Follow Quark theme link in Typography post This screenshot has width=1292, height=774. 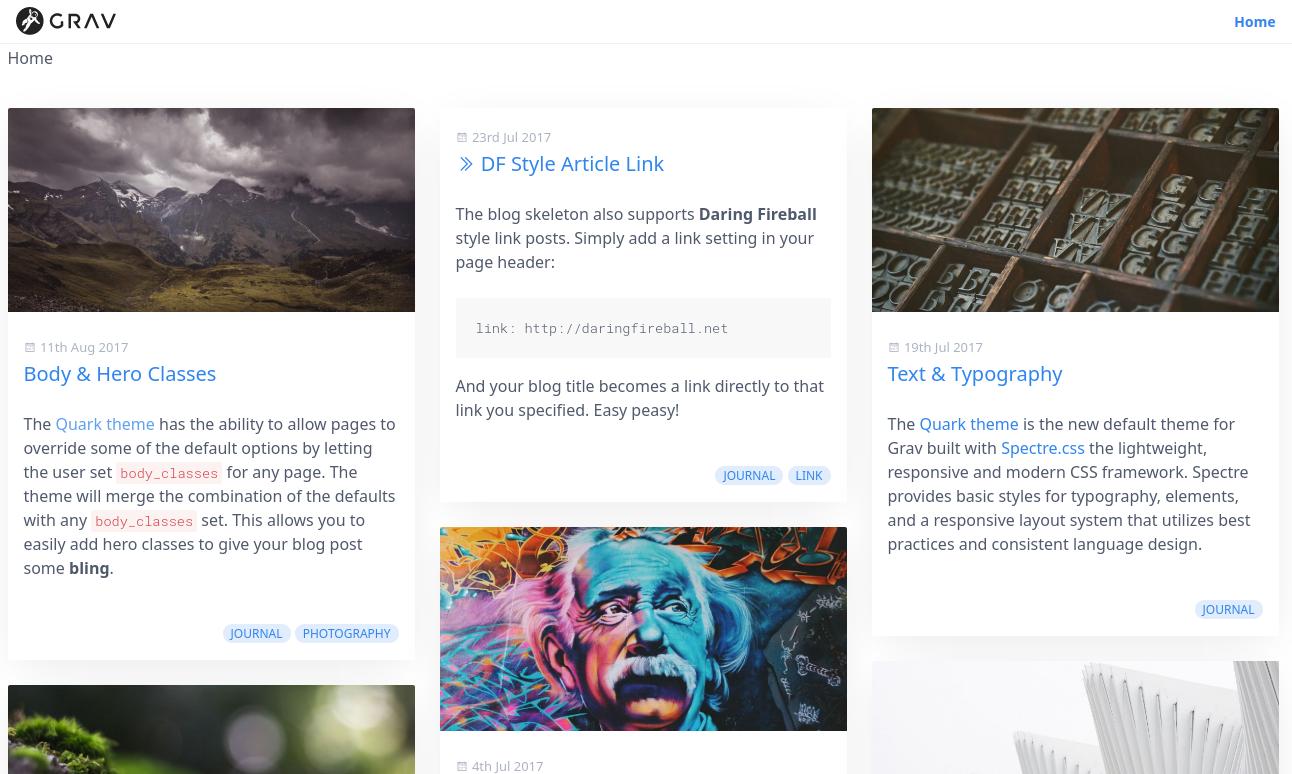point(969,424)
